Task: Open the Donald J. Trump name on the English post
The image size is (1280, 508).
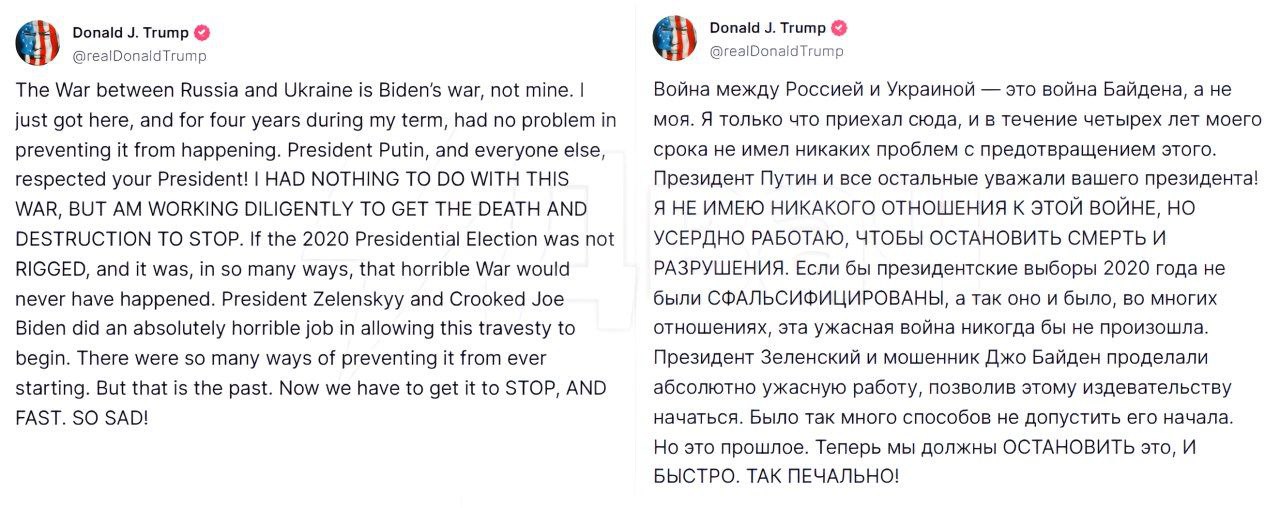Action: pos(130,33)
